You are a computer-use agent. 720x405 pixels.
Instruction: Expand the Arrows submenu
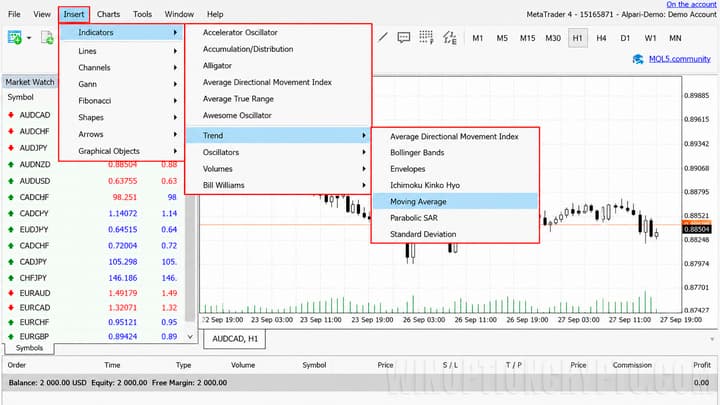point(122,134)
